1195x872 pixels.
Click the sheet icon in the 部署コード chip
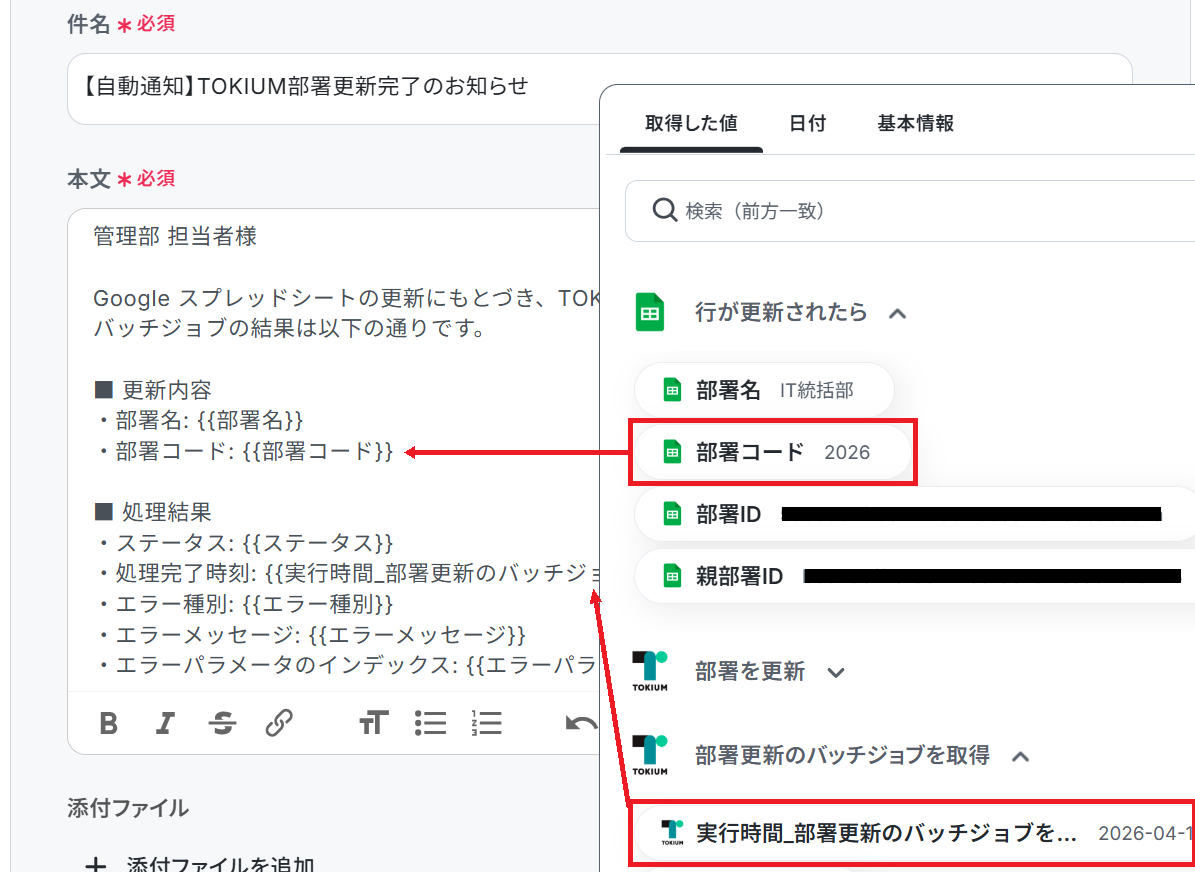click(671, 452)
